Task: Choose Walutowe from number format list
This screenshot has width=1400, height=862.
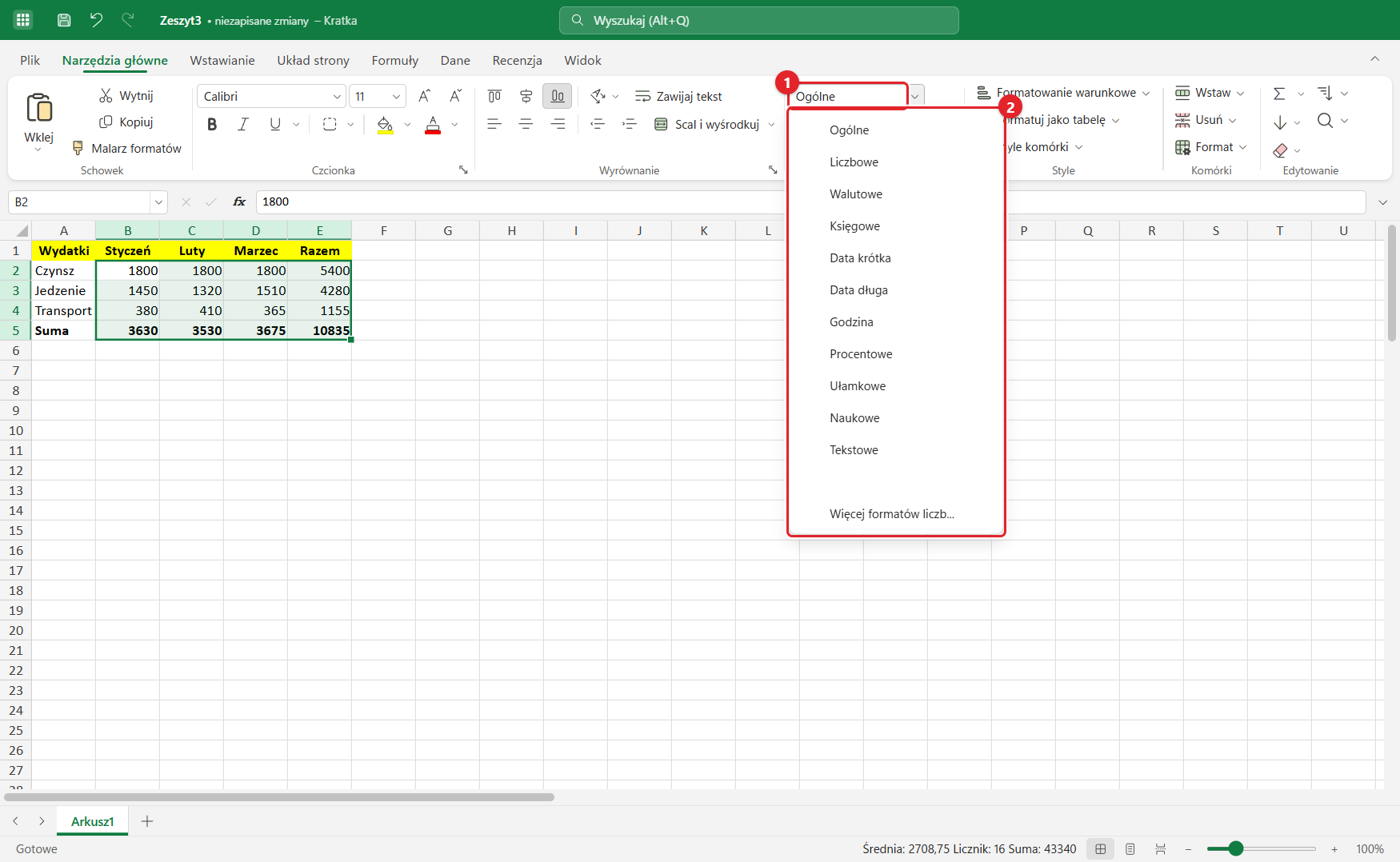Action: click(856, 194)
